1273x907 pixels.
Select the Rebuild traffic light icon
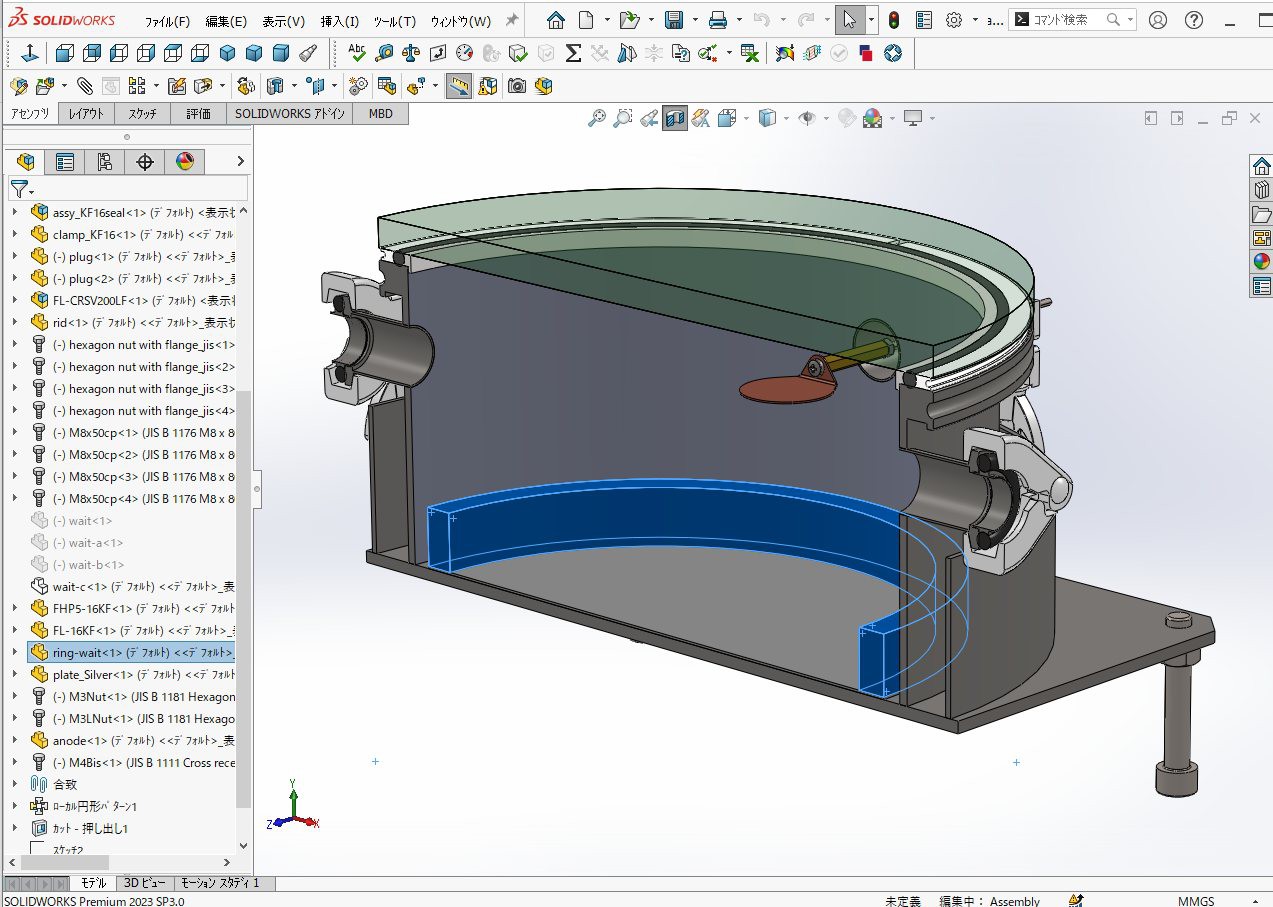[x=893, y=20]
